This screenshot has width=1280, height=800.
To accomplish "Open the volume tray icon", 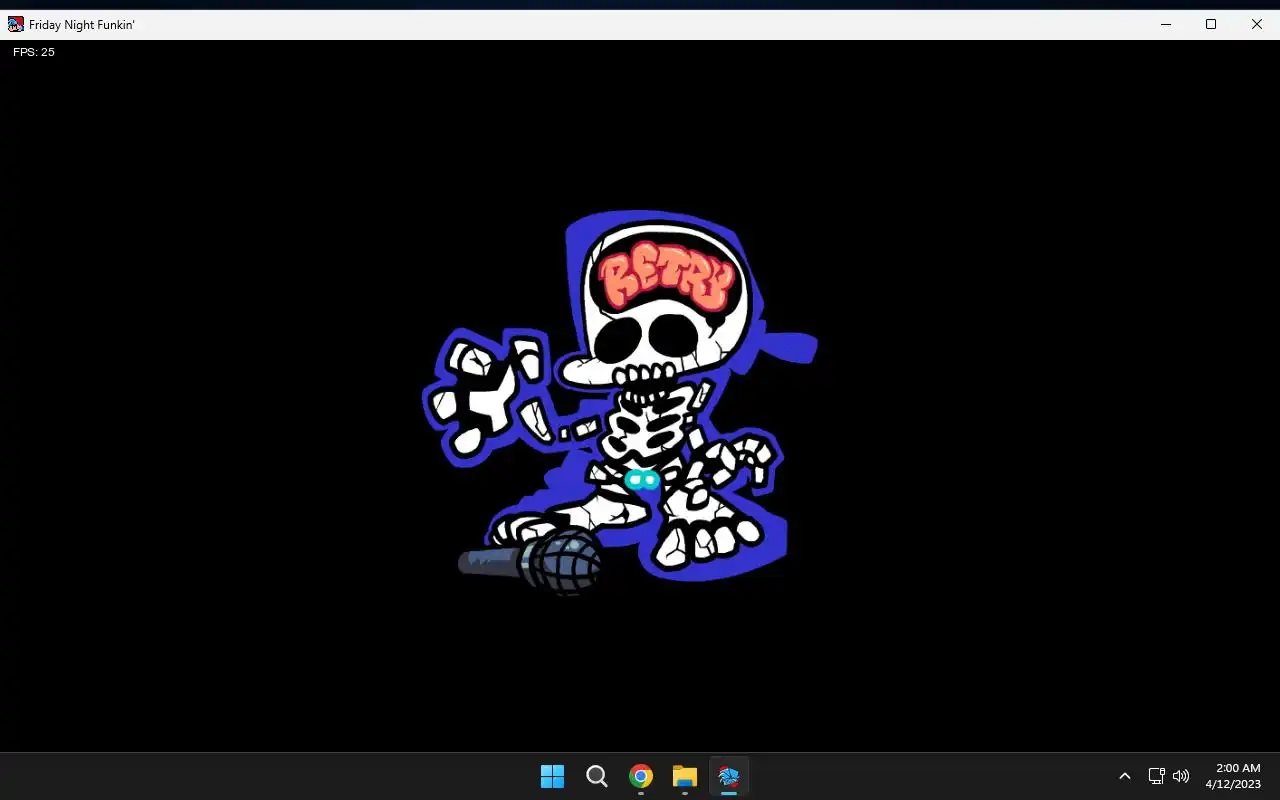I will click(x=1181, y=776).
